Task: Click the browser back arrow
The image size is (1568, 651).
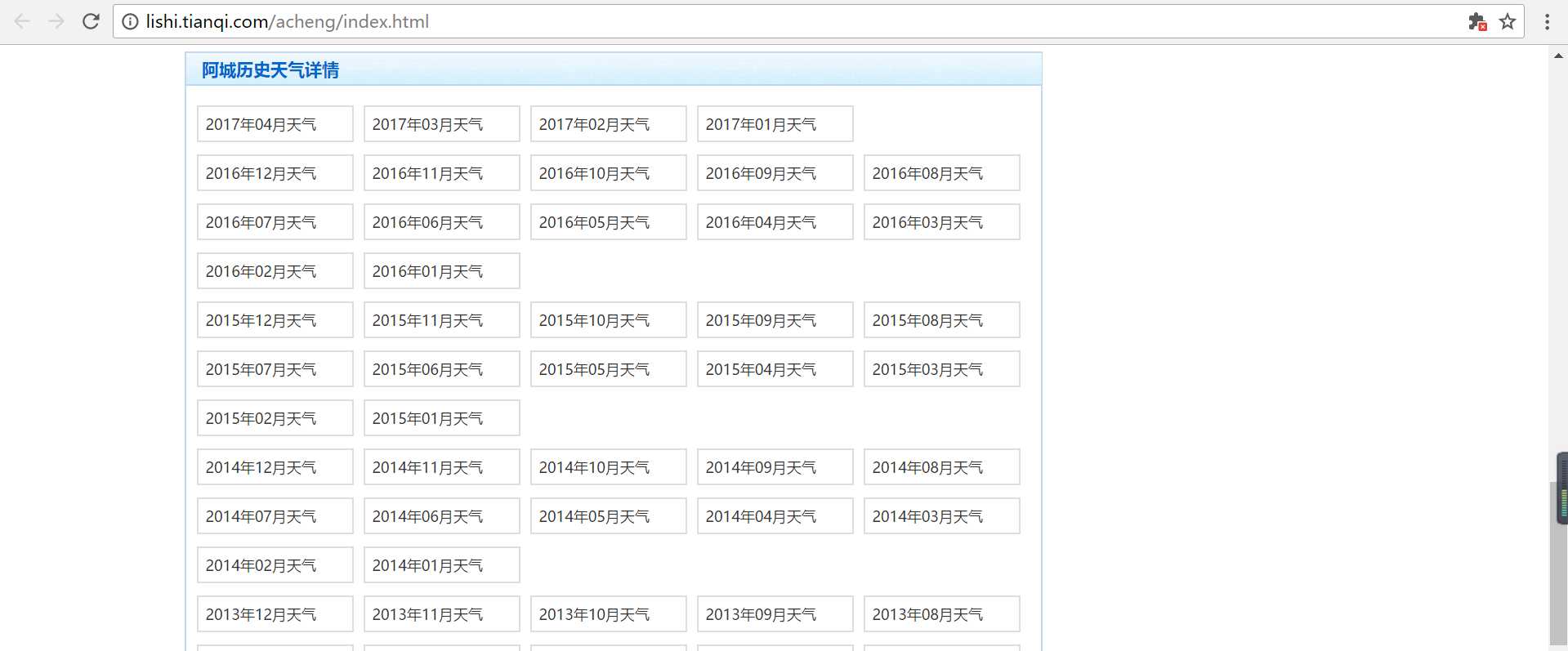Action: click(22, 21)
